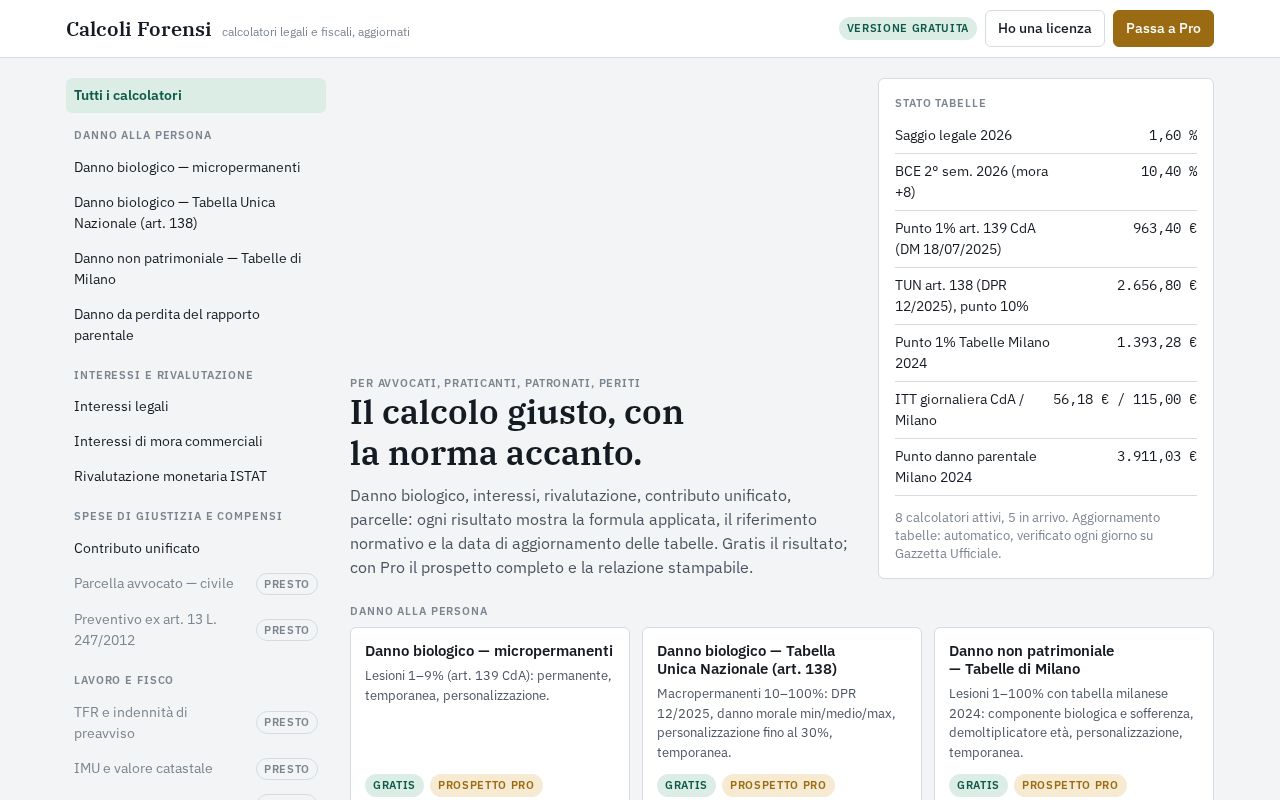Click PRESTO badge beside Parcella avvocato

[x=287, y=584]
